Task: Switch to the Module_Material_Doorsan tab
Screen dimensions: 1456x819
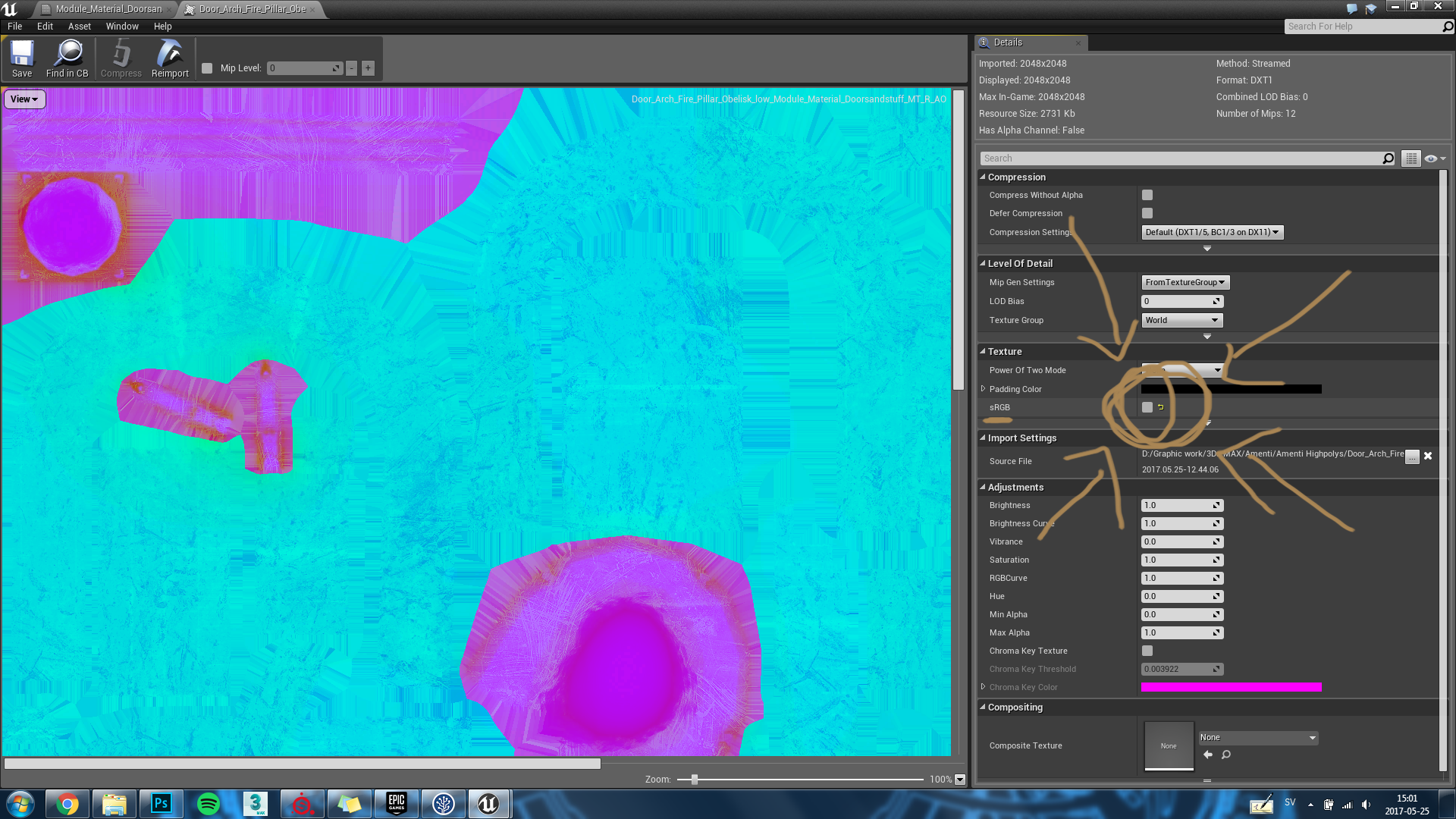Action: (108, 9)
